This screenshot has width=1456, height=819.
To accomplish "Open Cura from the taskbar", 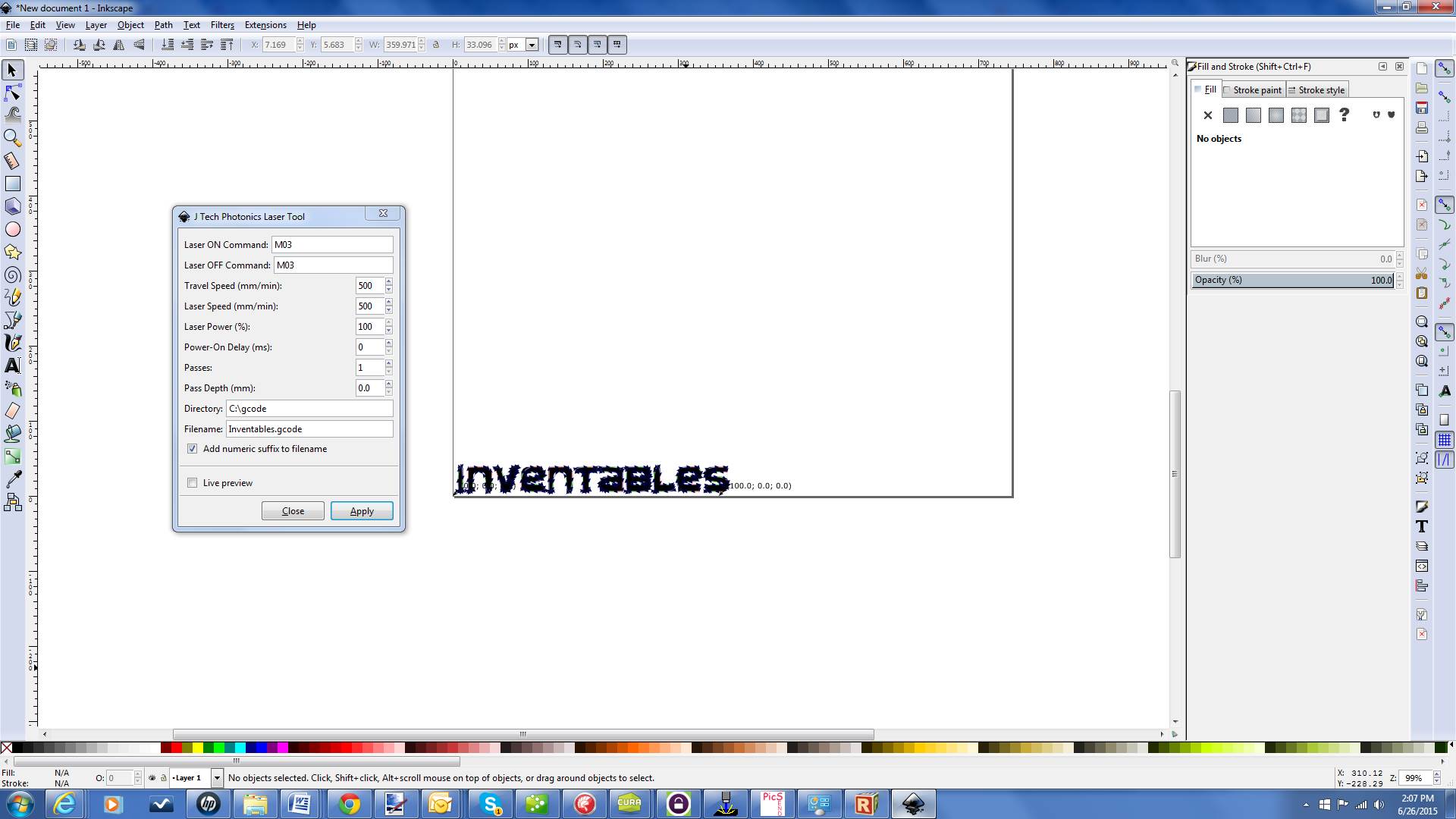I will [629, 804].
